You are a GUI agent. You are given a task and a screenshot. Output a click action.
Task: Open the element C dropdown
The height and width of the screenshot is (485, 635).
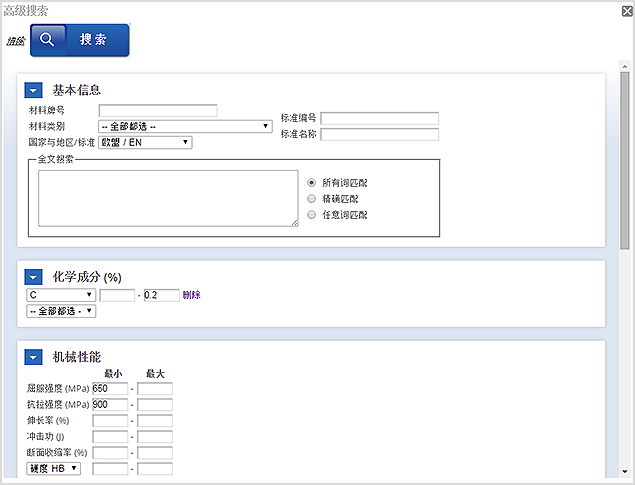tap(61, 295)
